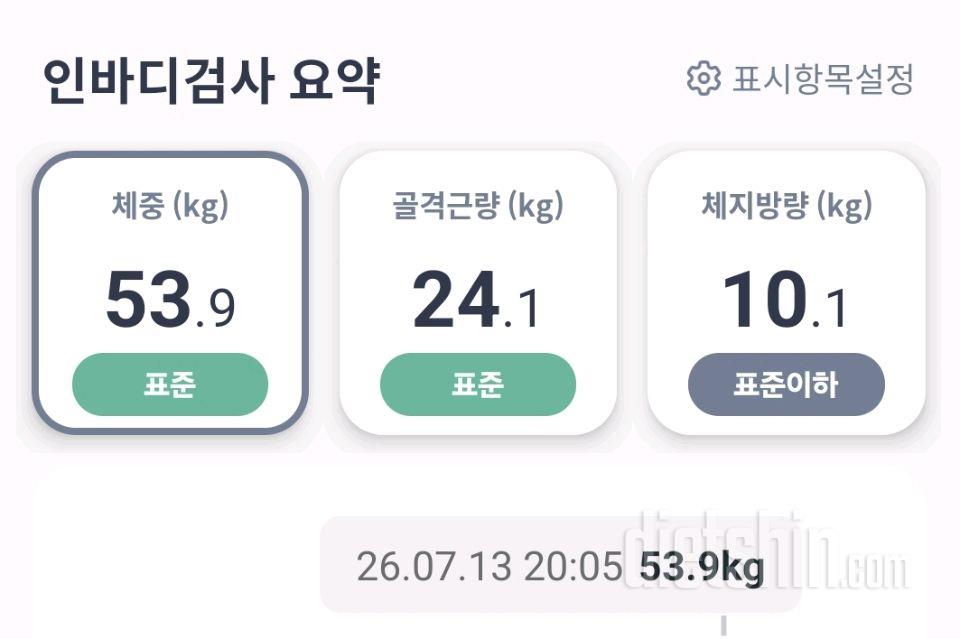
Task: Click the 체지방량 (kg) label text
Action: [786, 206]
